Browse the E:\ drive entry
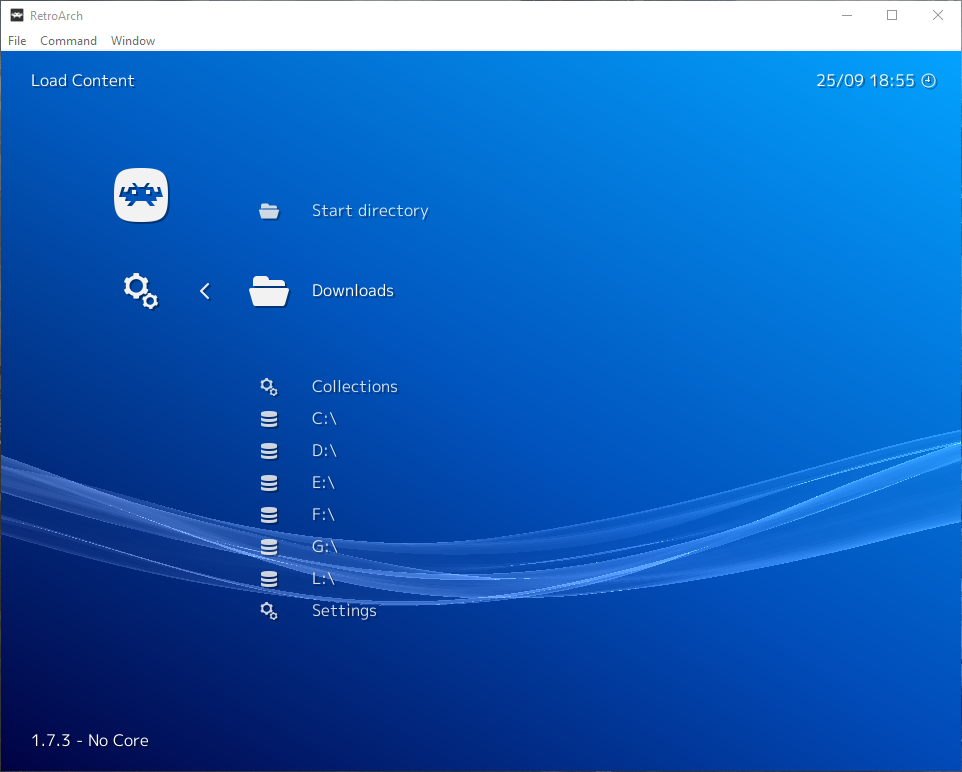Viewport: 962px width, 772px height. click(323, 483)
